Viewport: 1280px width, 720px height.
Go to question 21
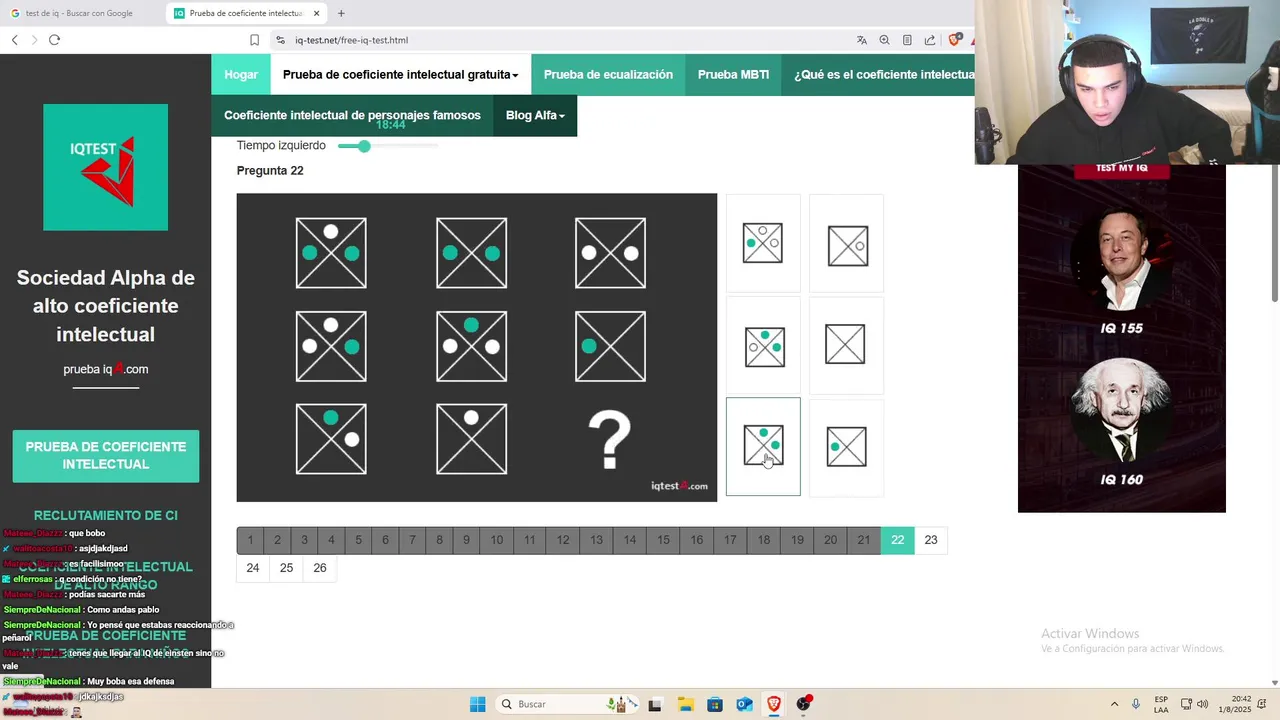tap(864, 540)
